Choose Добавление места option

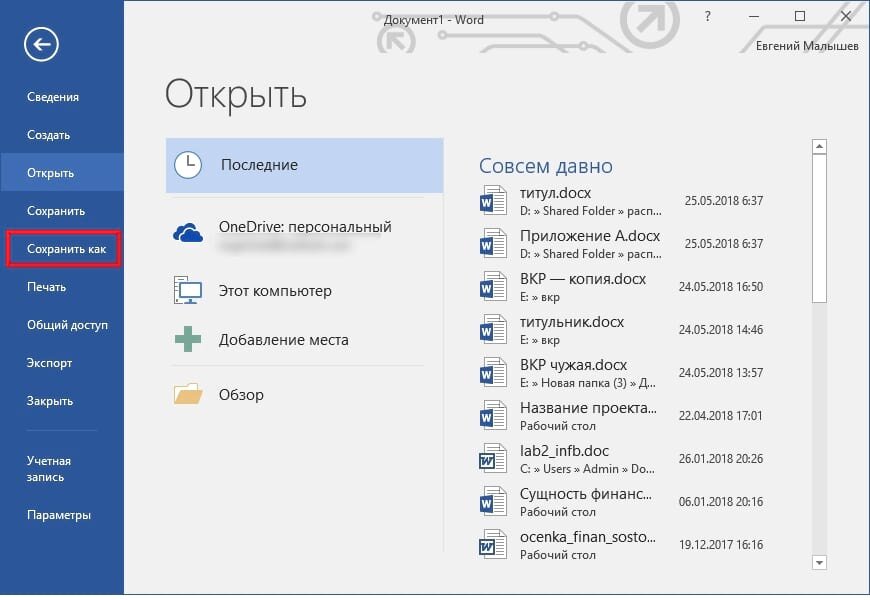point(305,339)
